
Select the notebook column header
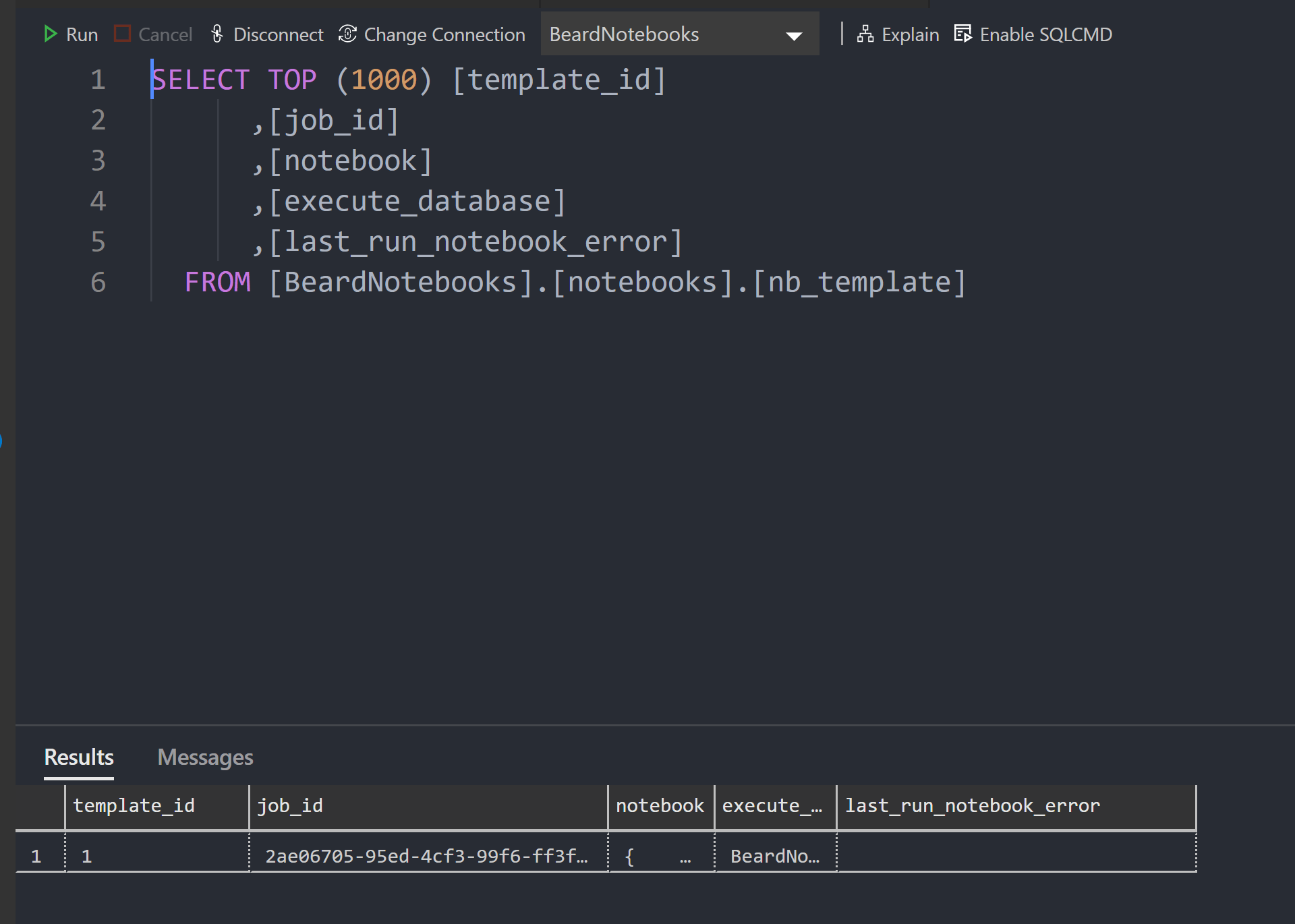click(659, 805)
